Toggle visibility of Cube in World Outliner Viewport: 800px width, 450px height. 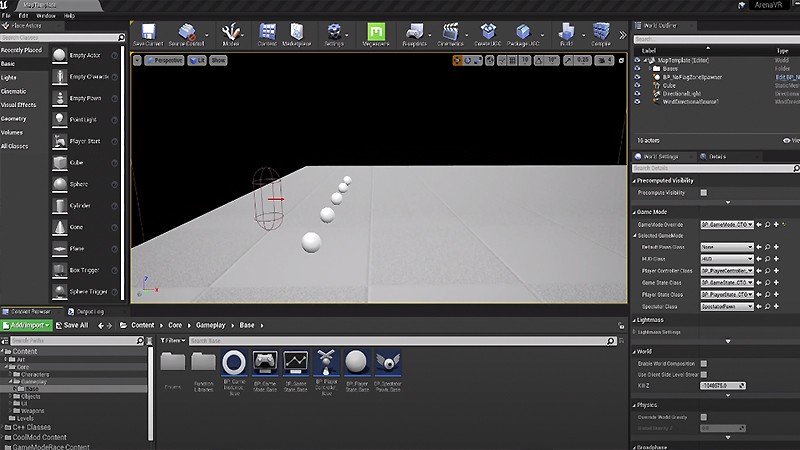[x=638, y=85]
